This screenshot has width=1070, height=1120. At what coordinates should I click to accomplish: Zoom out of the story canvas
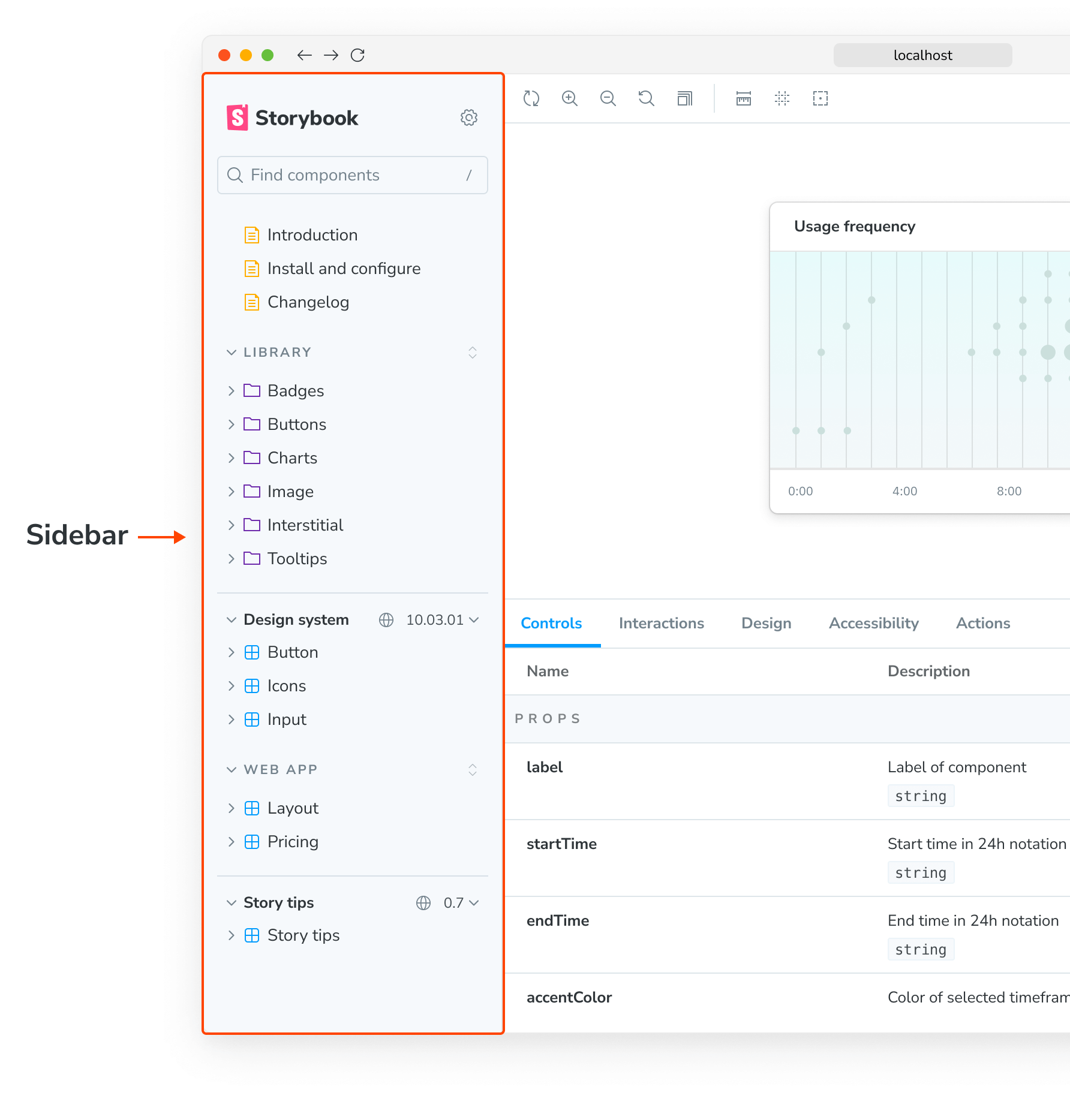[608, 98]
